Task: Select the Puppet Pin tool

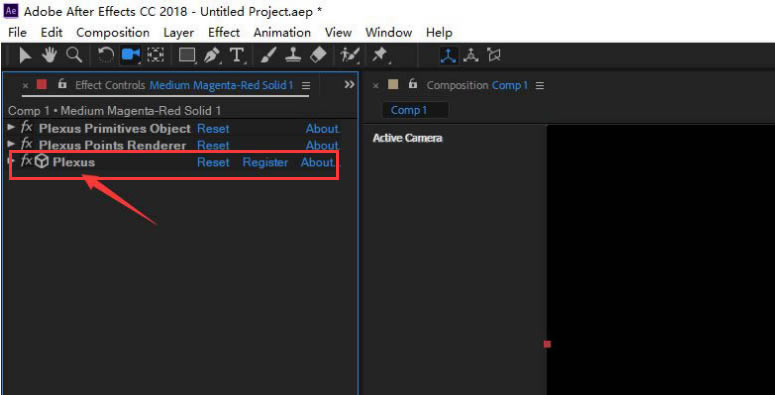Action: [x=380, y=55]
